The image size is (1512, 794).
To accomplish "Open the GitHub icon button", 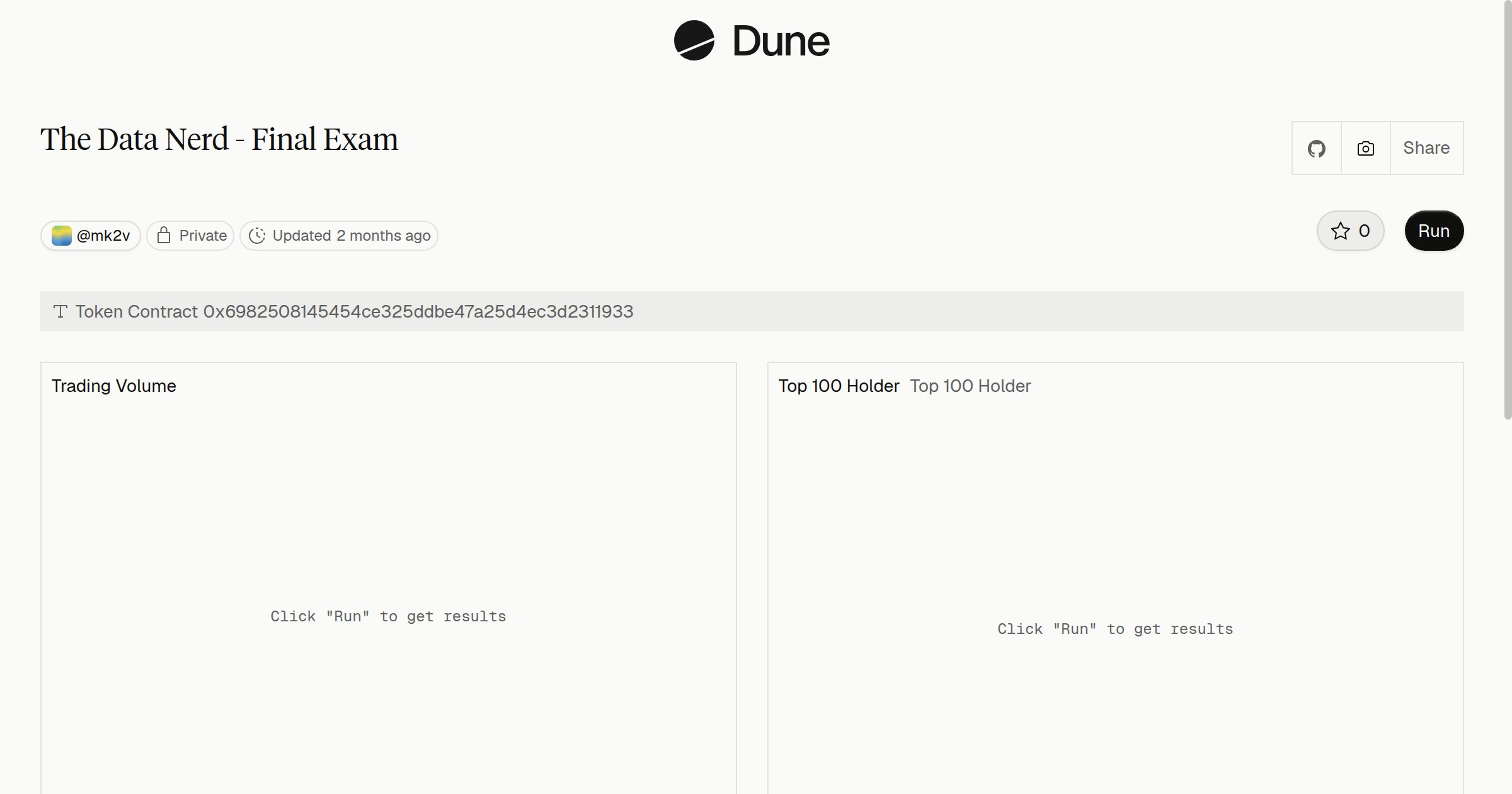I will (1316, 148).
